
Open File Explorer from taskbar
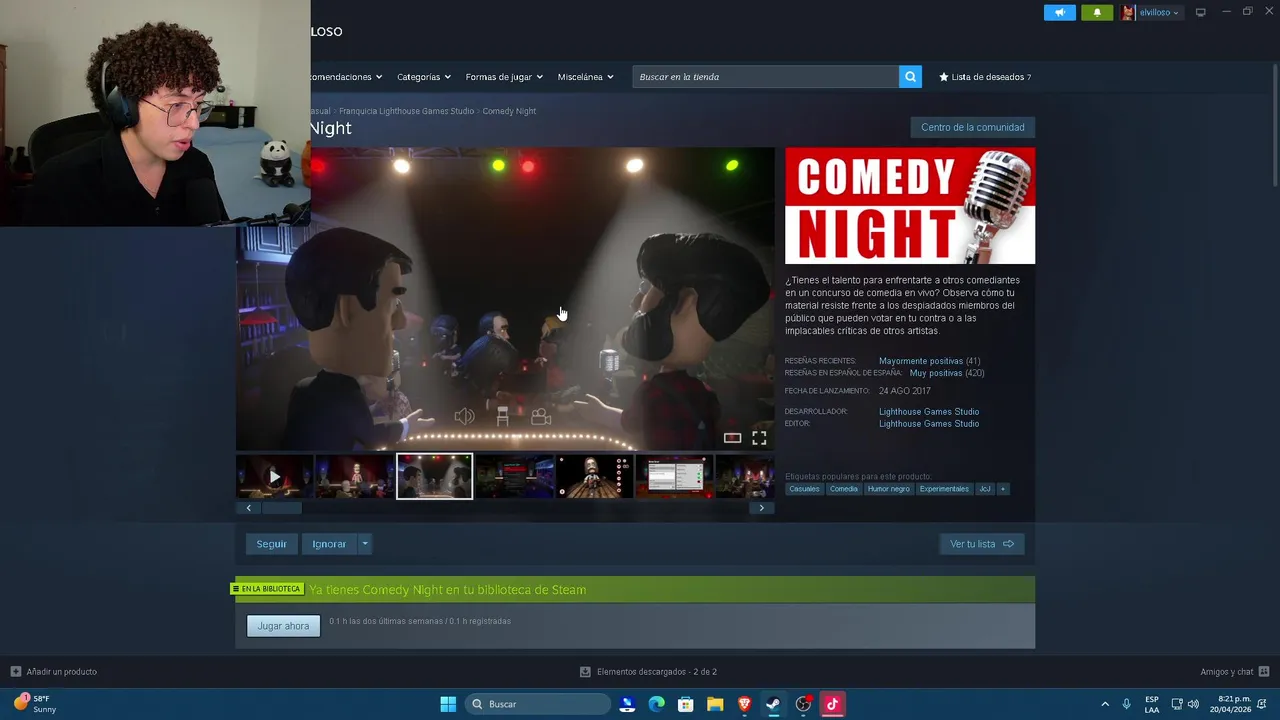(715, 704)
